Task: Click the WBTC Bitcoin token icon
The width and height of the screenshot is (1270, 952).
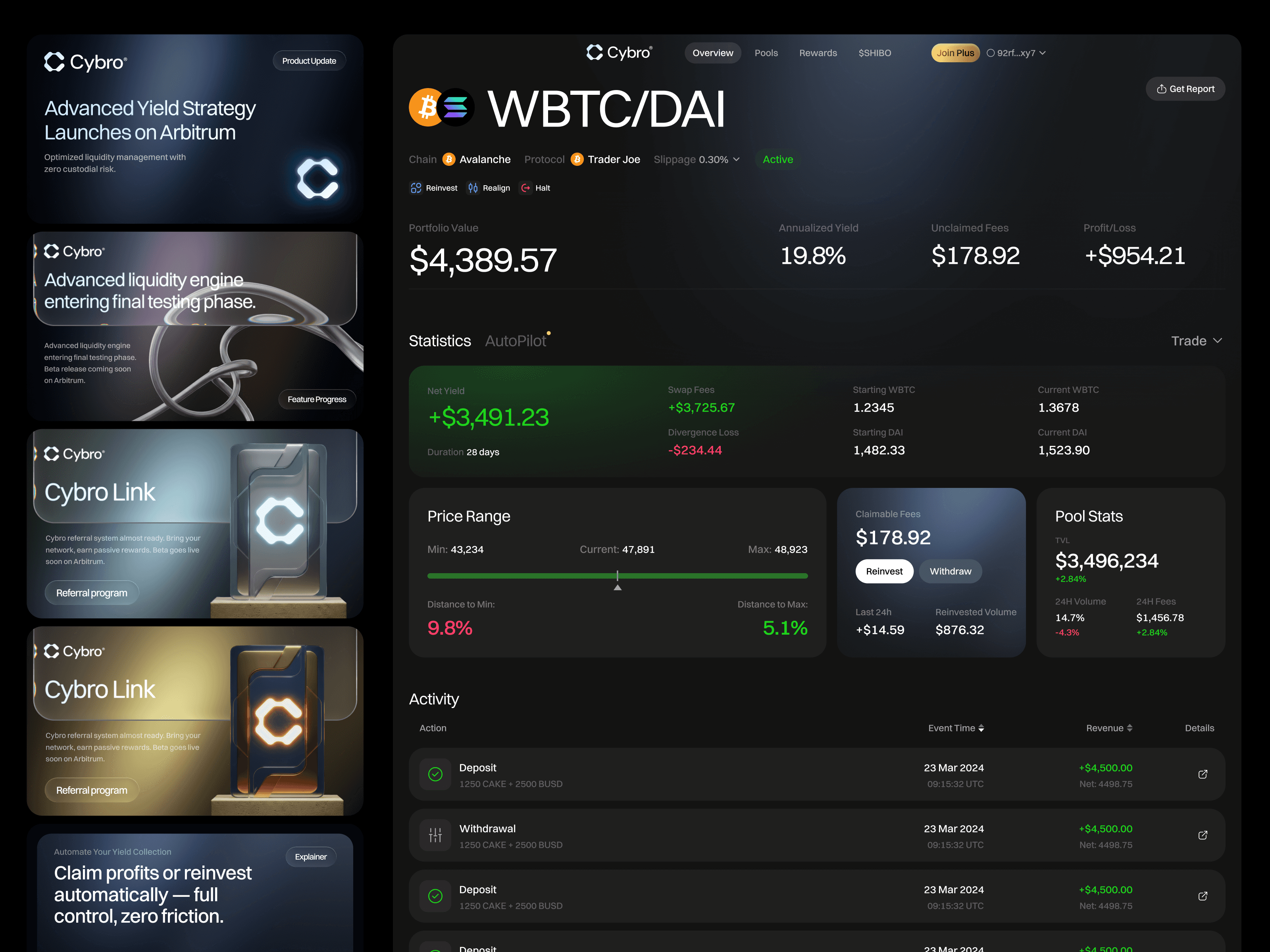Action: pos(427,107)
